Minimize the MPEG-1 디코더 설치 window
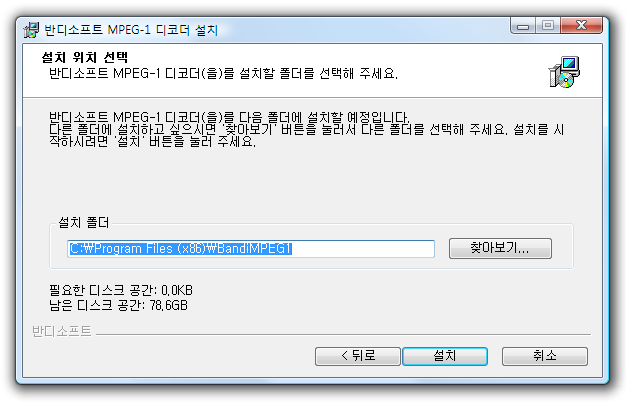This screenshot has height=402, width=626. tap(523, 26)
